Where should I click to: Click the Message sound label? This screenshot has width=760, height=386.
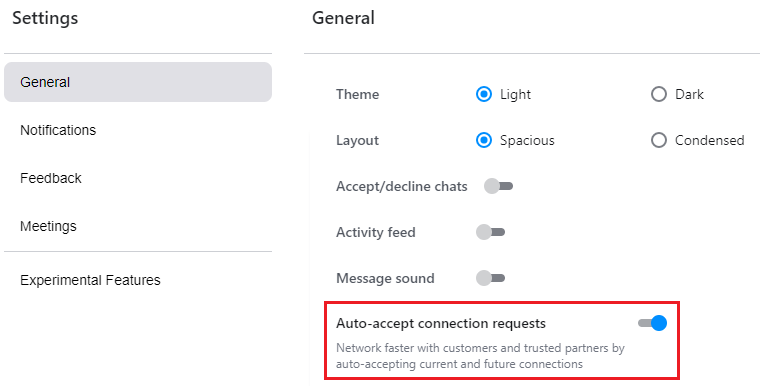(x=385, y=278)
